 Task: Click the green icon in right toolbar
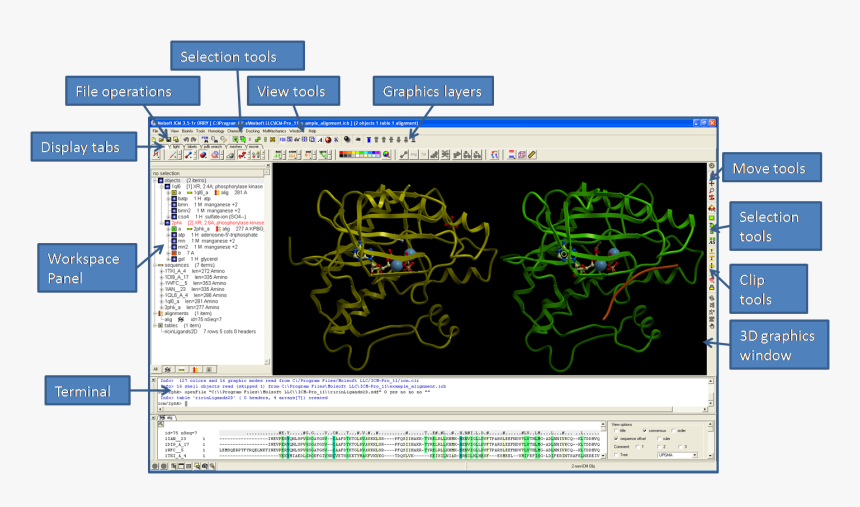[x=712, y=216]
